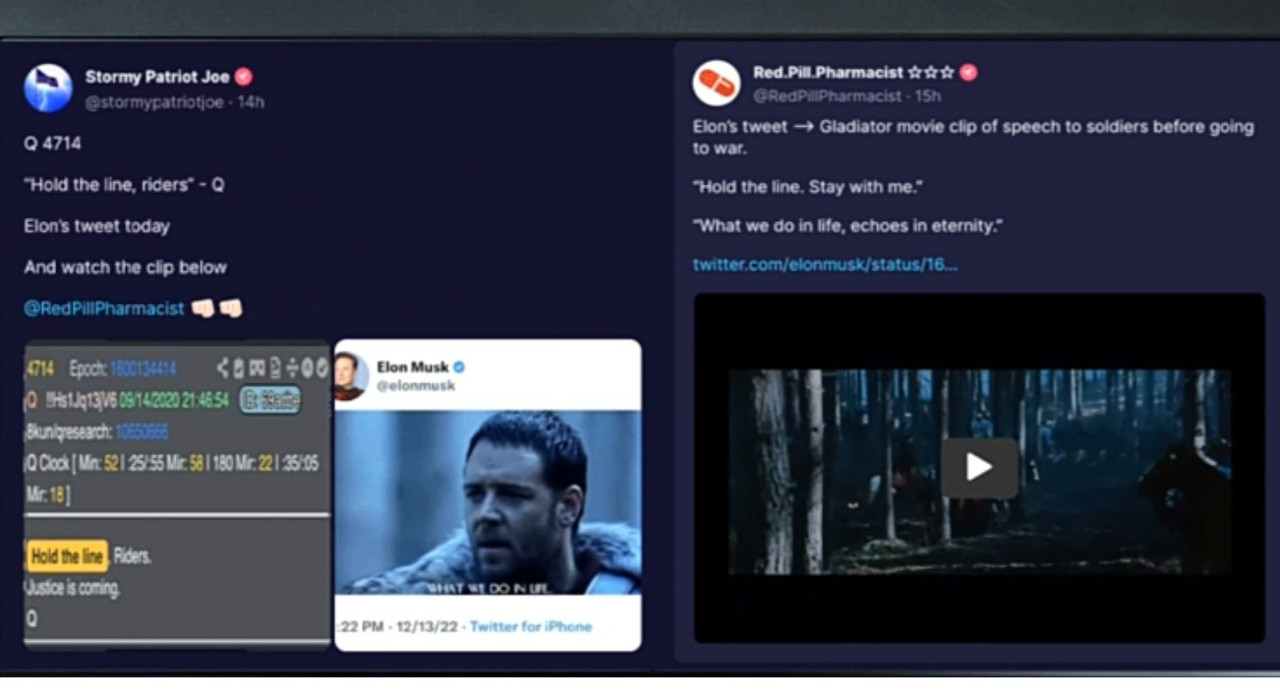1280x692 pixels.
Task: Play the Gladiator forest video clip
Action: click(979, 467)
